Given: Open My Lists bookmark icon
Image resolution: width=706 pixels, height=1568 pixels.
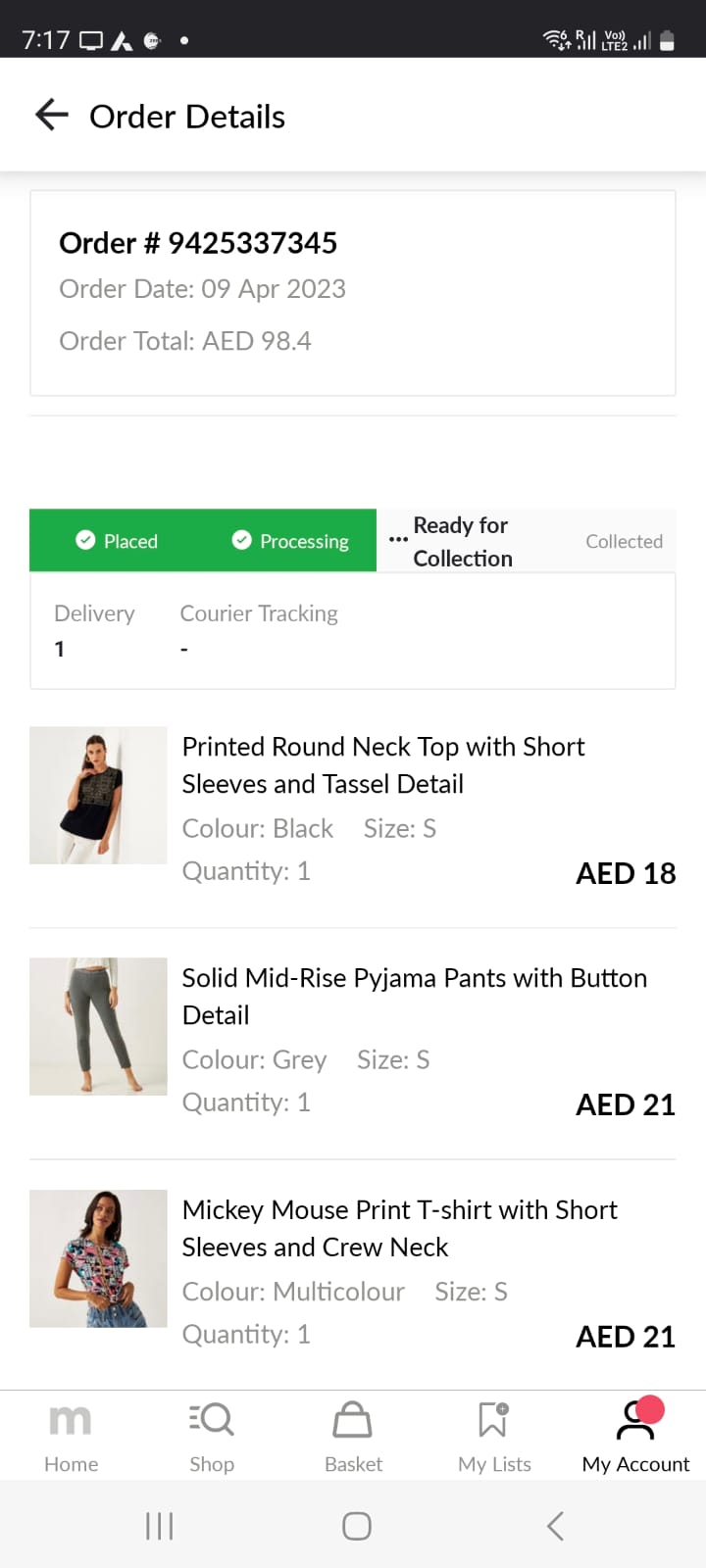Looking at the screenshot, I should [493, 1419].
